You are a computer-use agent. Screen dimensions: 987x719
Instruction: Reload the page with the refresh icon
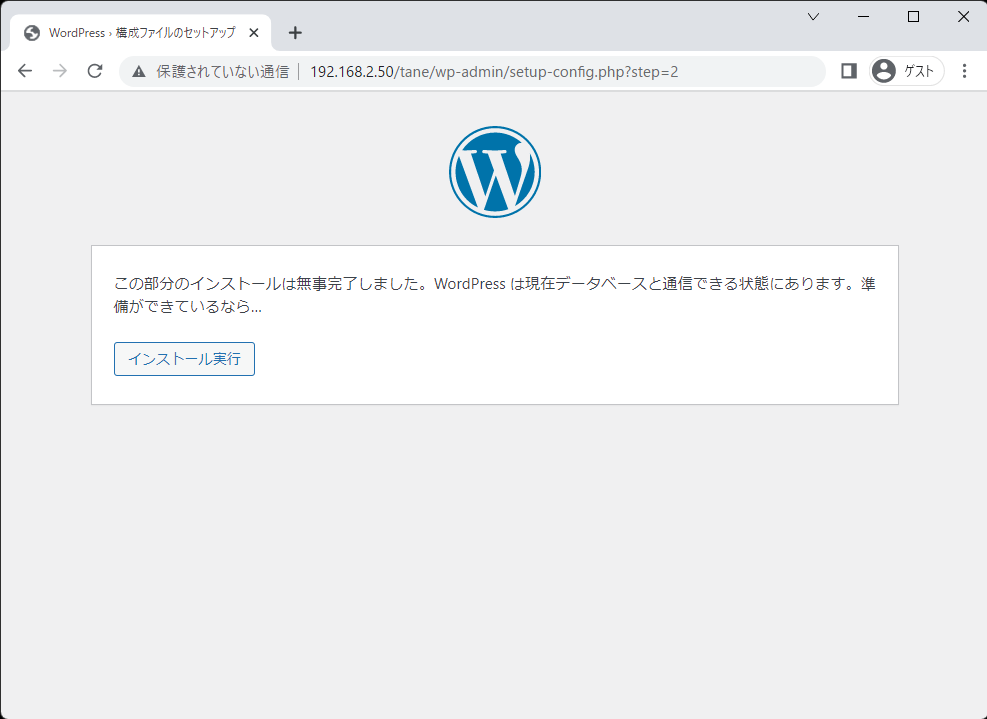coord(95,71)
